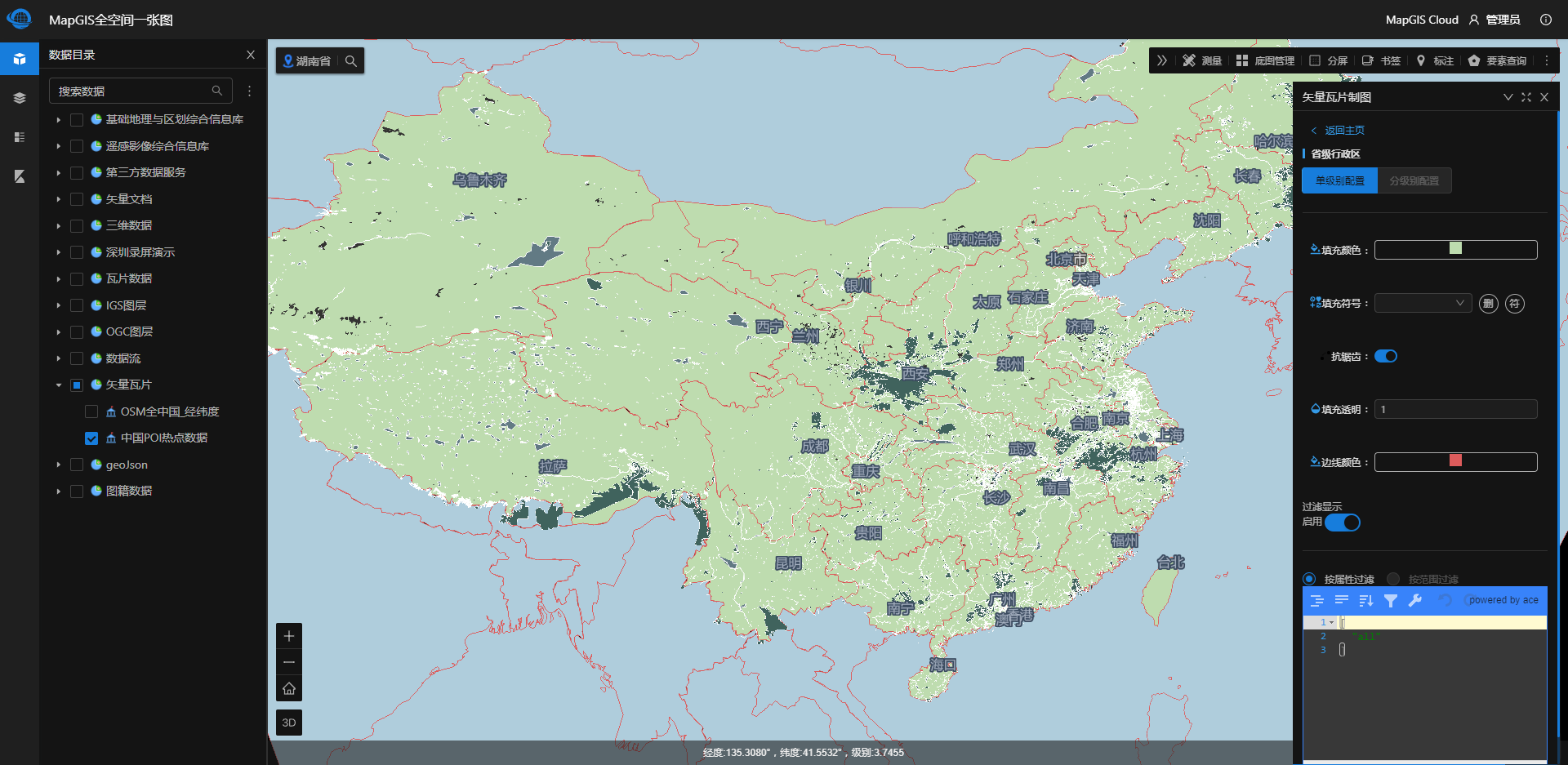
Task: Open the 测量 measurement tool
Action: pos(1202,60)
